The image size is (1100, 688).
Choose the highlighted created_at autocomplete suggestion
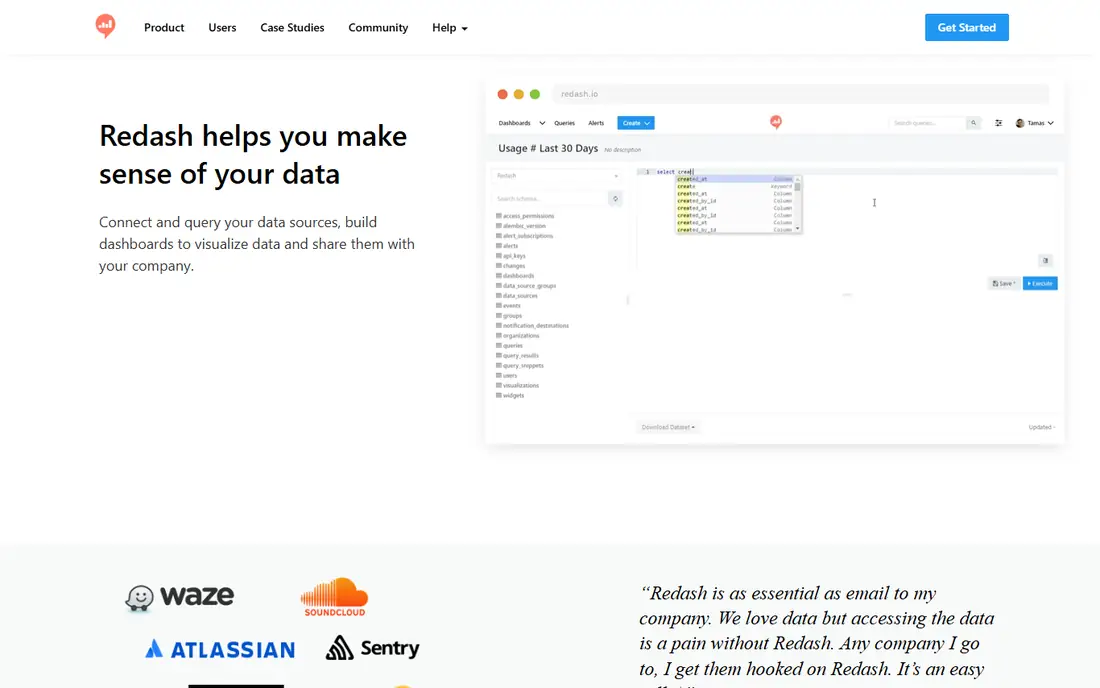pyautogui.click(x=735, y=179)
